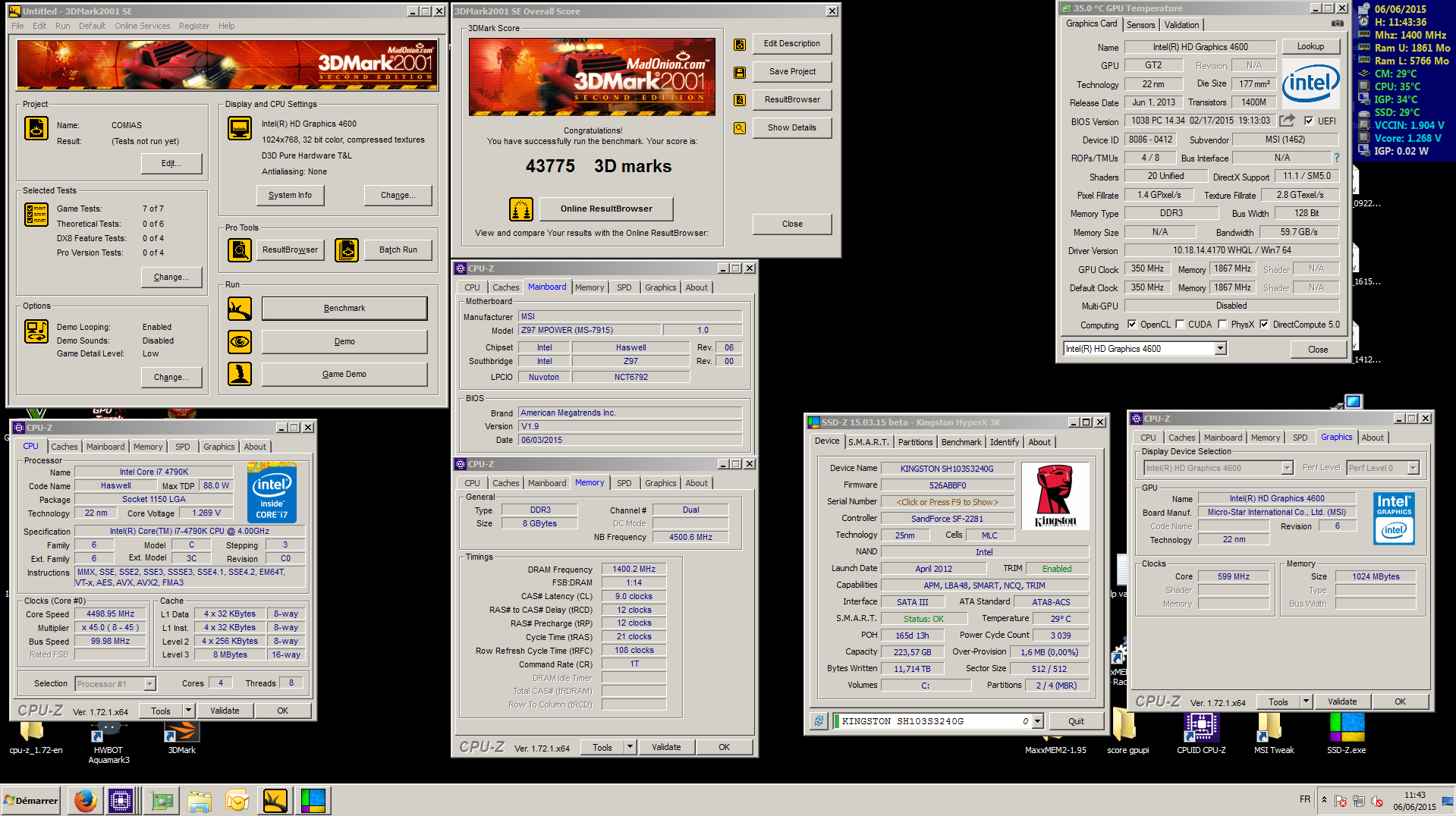Click the icon beside Online ResultBrowser
This screenshot has width=1456, height=816.
520,209
